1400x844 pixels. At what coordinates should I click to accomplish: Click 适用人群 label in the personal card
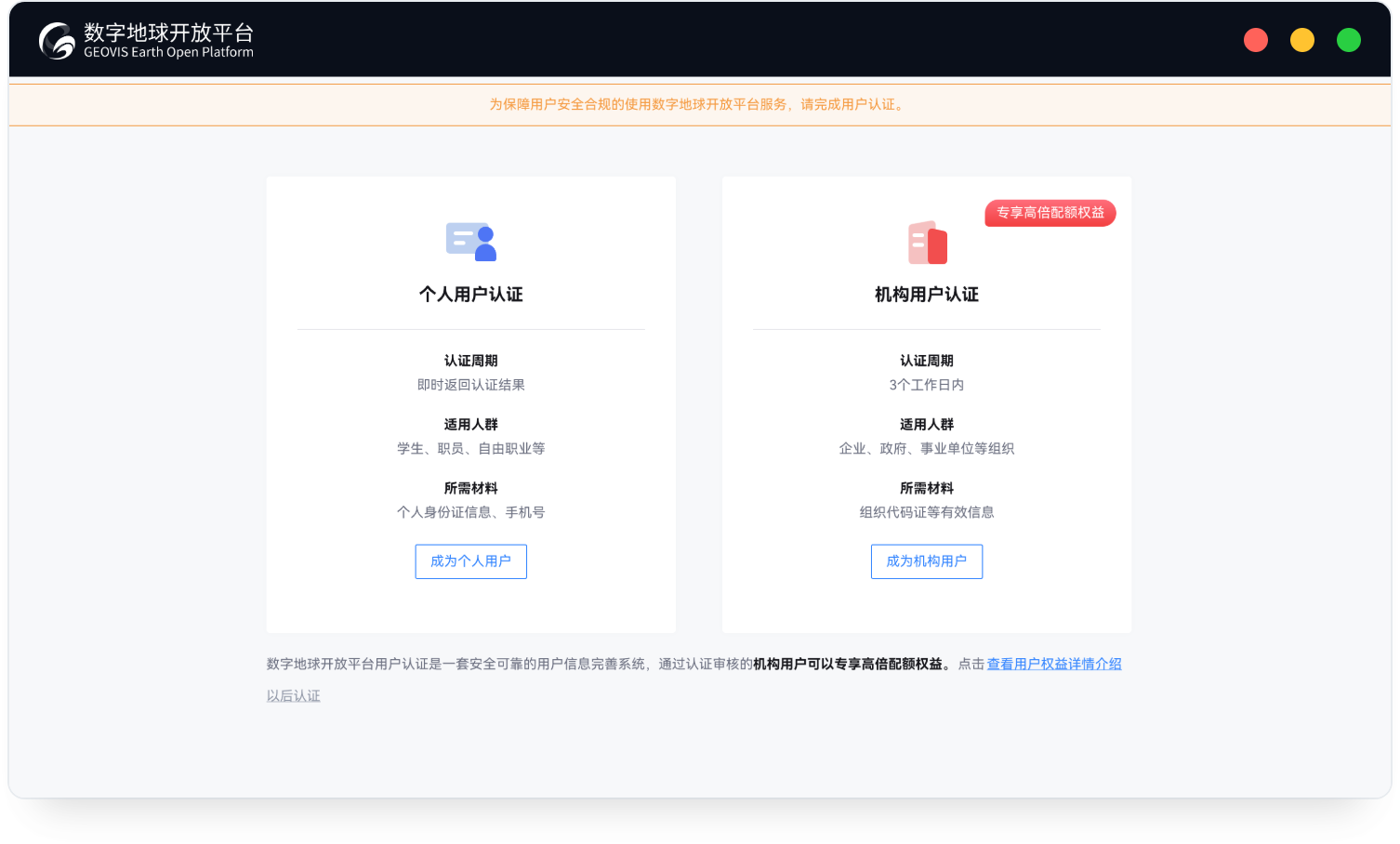471,425
